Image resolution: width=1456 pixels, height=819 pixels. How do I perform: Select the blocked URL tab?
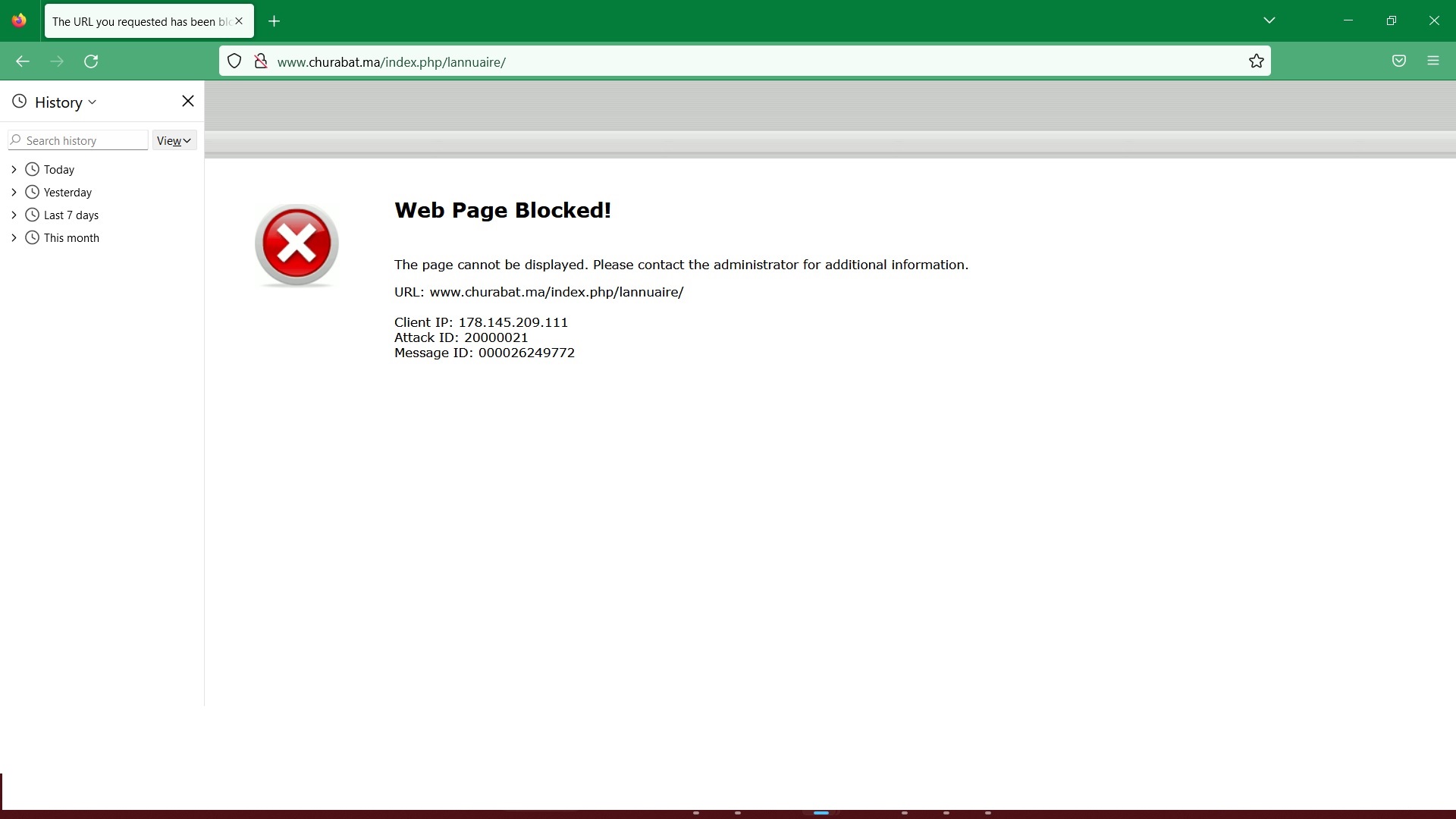140,21
